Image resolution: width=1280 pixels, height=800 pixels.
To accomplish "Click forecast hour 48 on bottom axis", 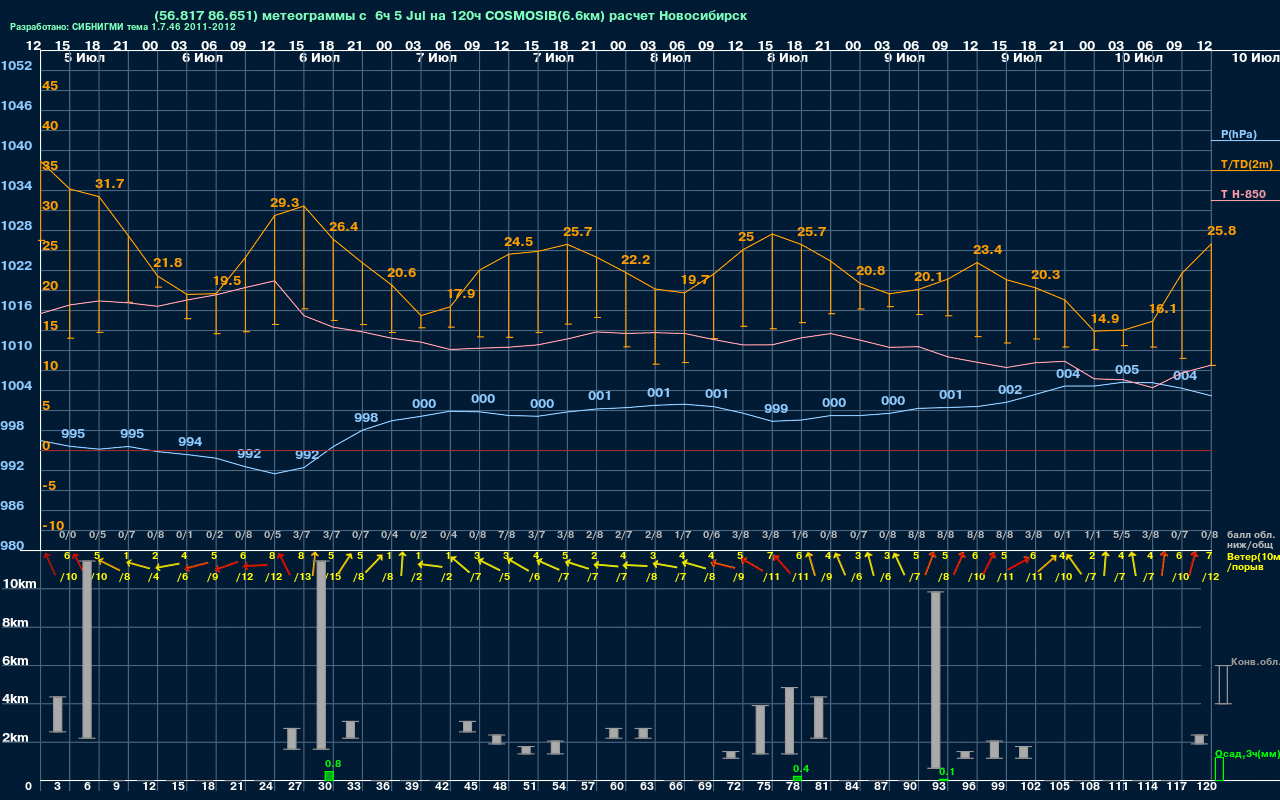I will pos(499,787).
